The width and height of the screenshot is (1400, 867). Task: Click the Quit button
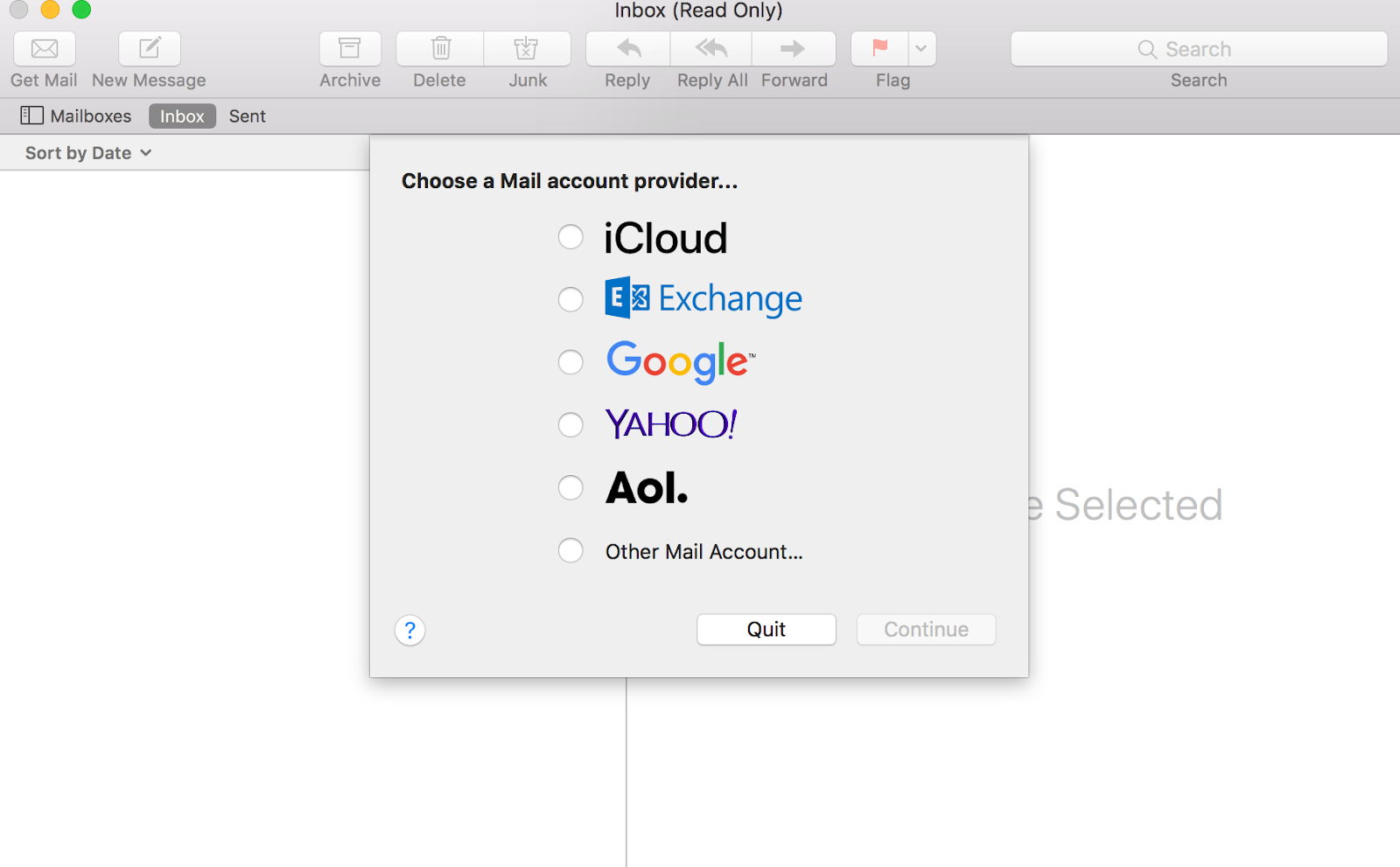tap(766, 630)
